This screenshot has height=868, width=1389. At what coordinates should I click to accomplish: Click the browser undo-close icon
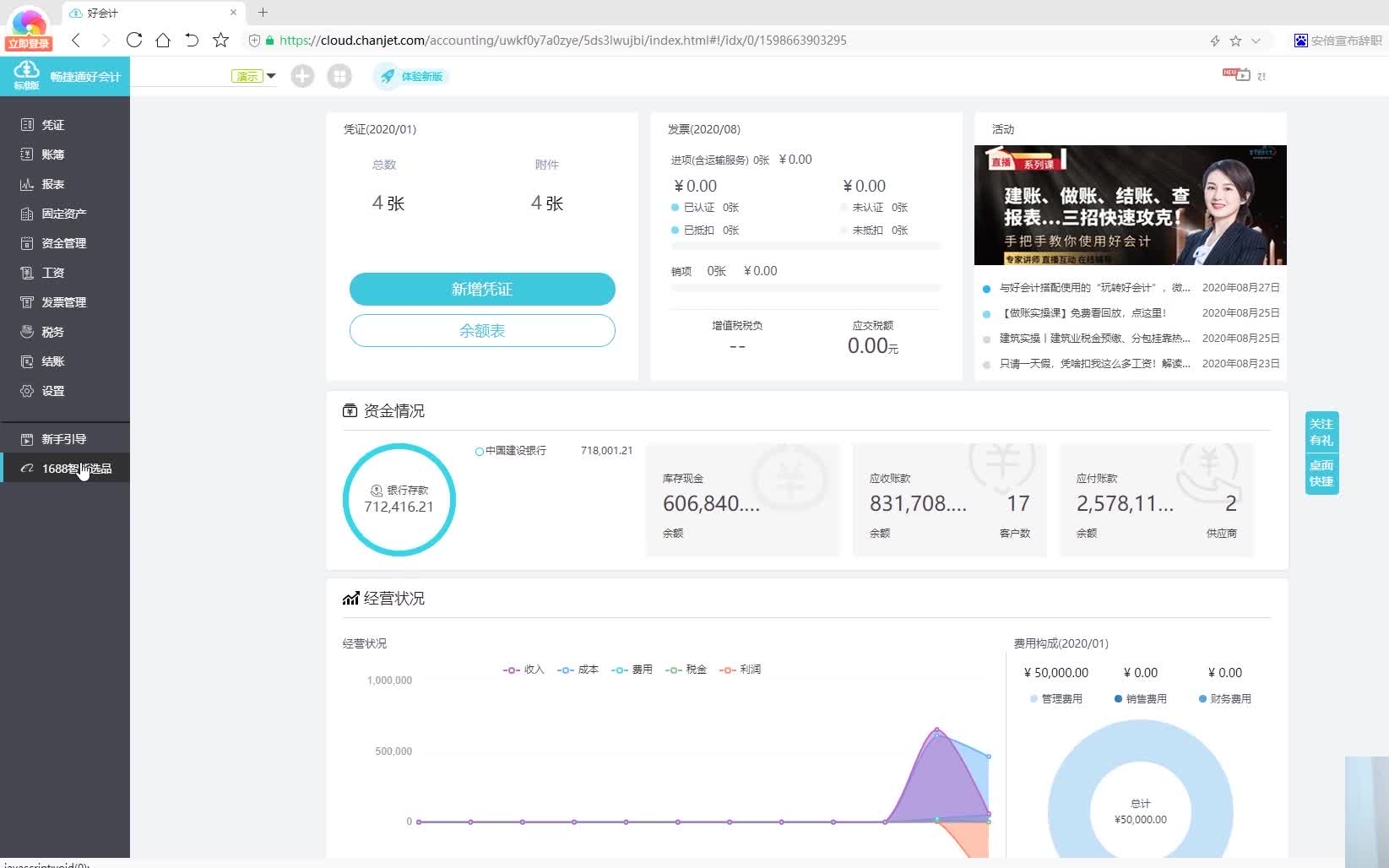(192, 40)
